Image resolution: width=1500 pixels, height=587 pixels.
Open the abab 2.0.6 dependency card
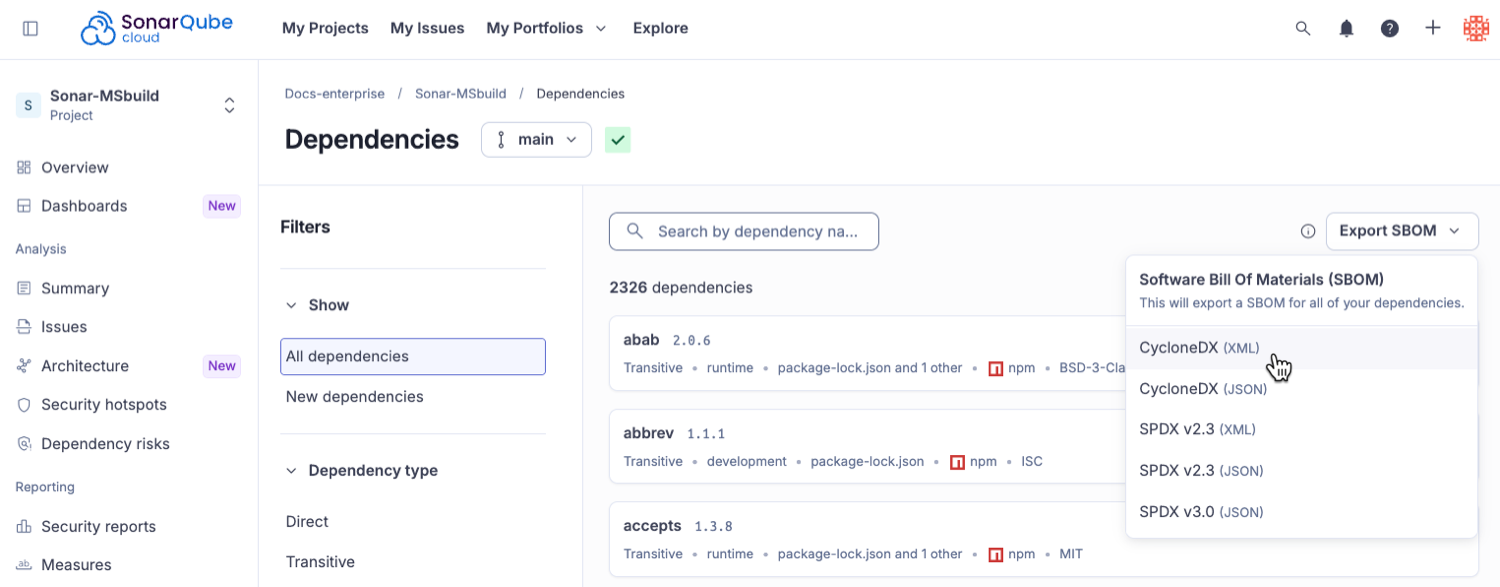(866, 355)
